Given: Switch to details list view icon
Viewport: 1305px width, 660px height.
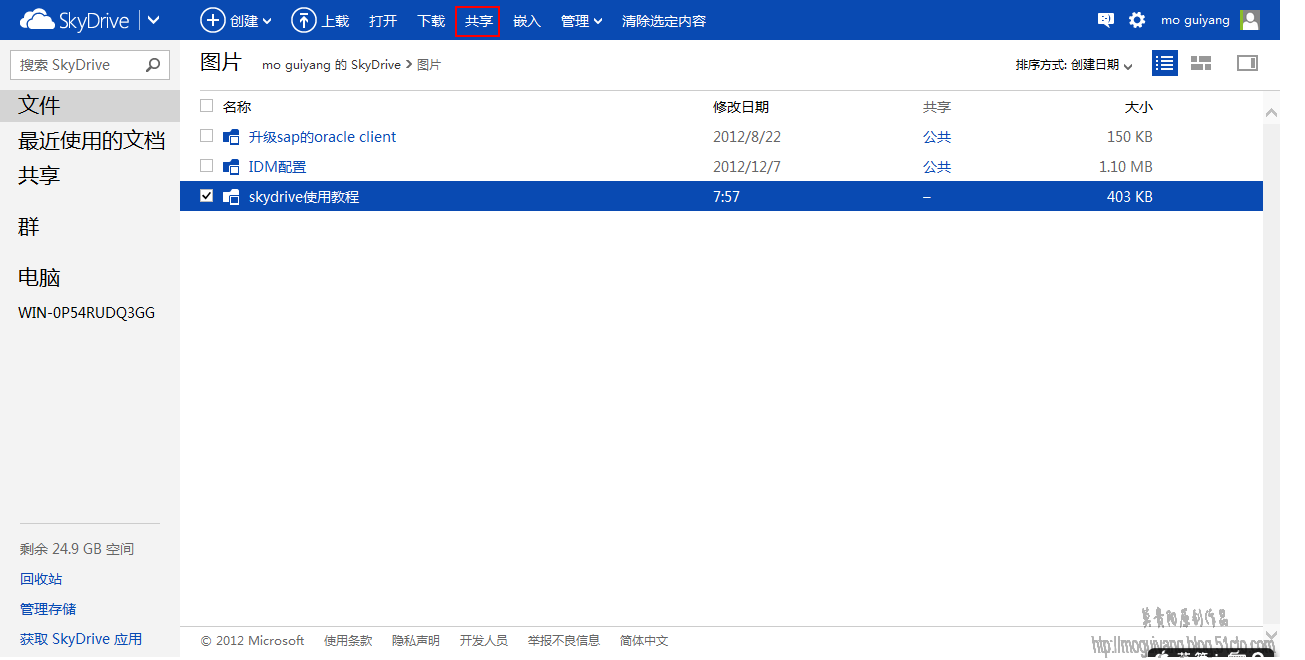Looking at the screenshot, I should click(x=1165, y=63).
